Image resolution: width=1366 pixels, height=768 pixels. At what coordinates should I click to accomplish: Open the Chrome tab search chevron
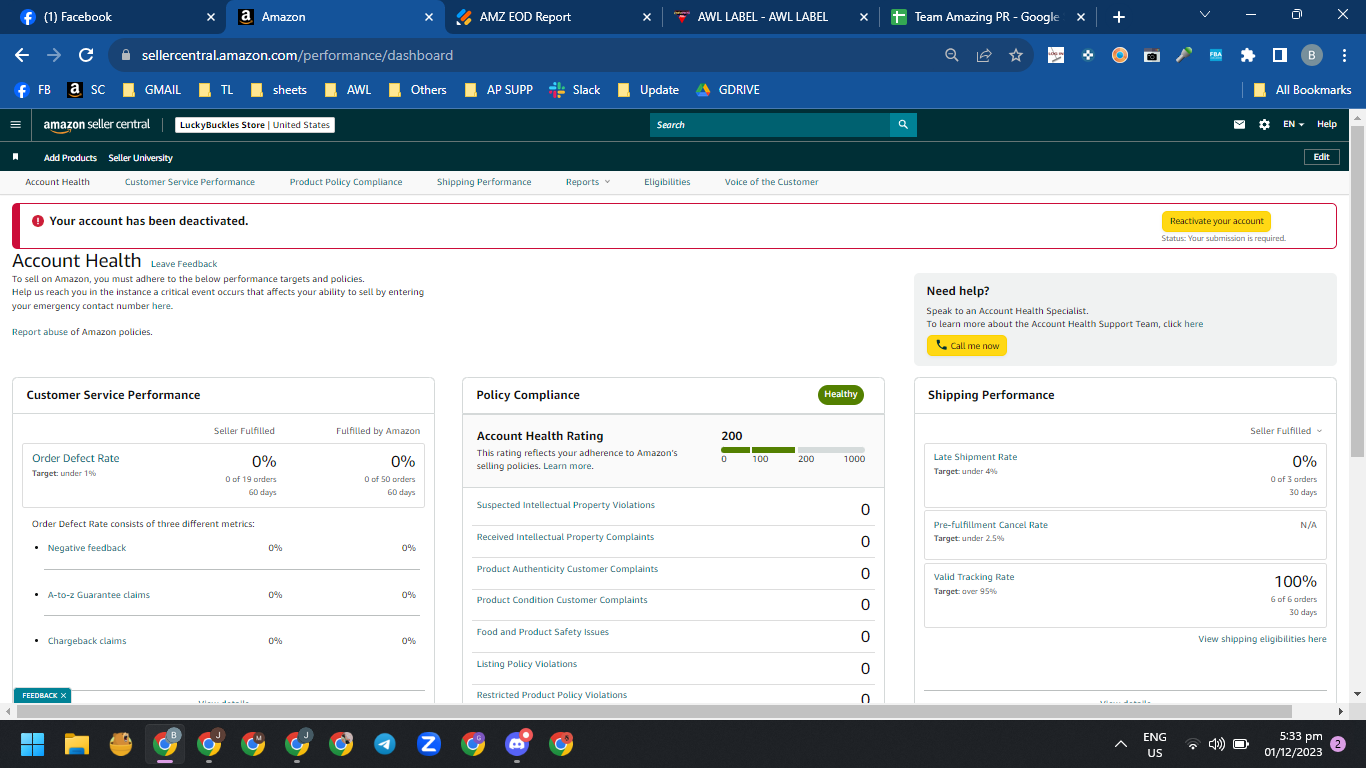coord(1204,15)
